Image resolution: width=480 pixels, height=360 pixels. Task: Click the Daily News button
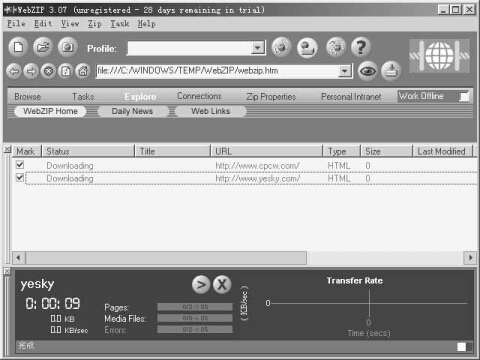click(132, 111)
